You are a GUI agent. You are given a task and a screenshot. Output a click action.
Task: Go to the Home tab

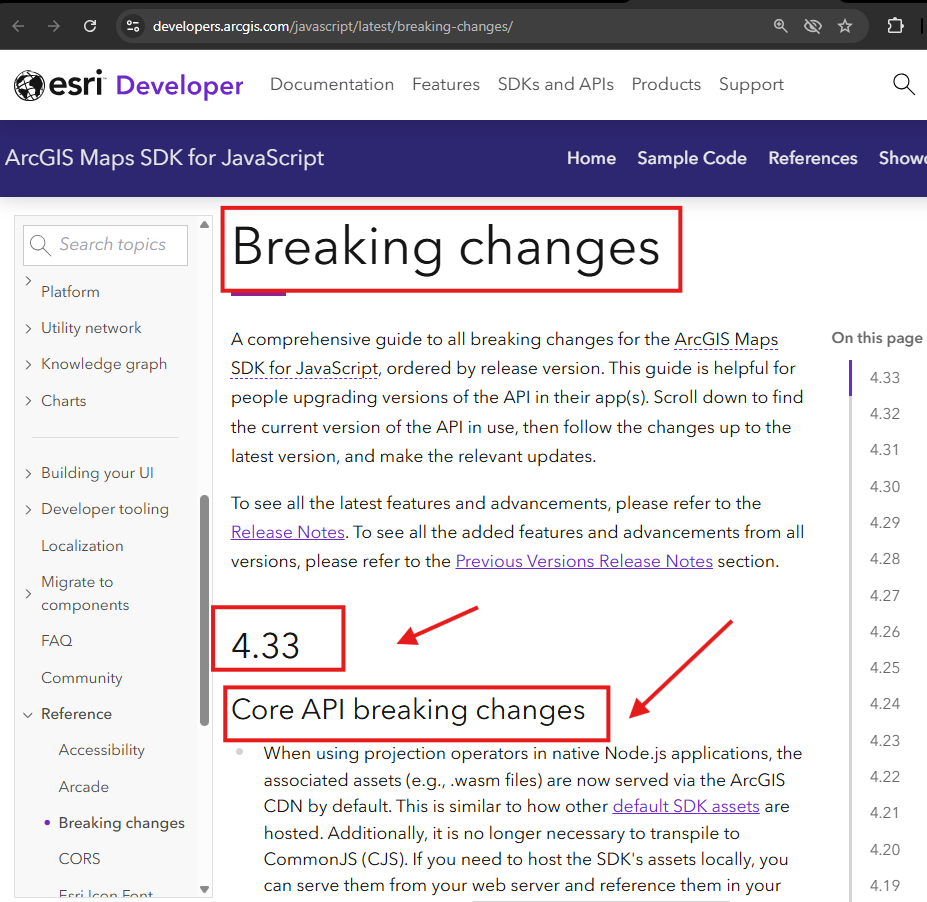pos(591,158)
